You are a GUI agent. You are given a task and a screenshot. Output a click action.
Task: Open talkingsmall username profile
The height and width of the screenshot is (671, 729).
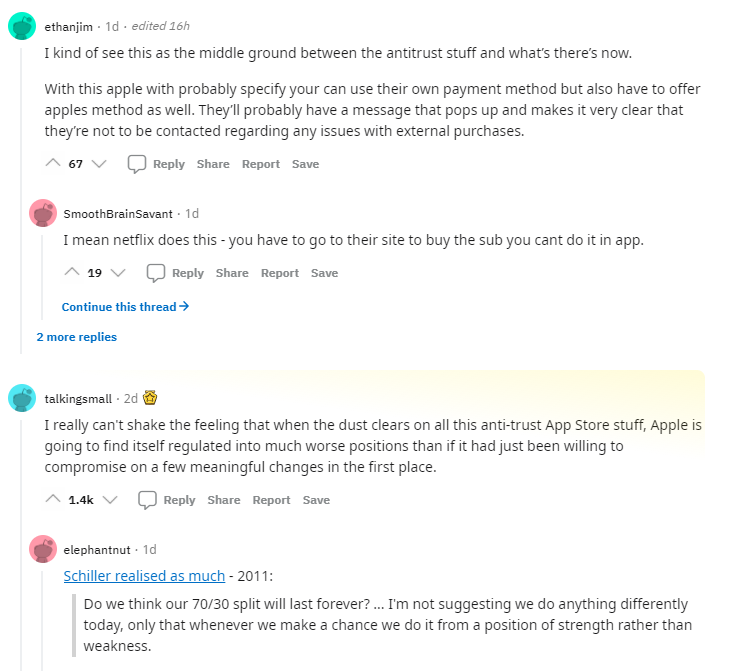click(x=78, y=399)
